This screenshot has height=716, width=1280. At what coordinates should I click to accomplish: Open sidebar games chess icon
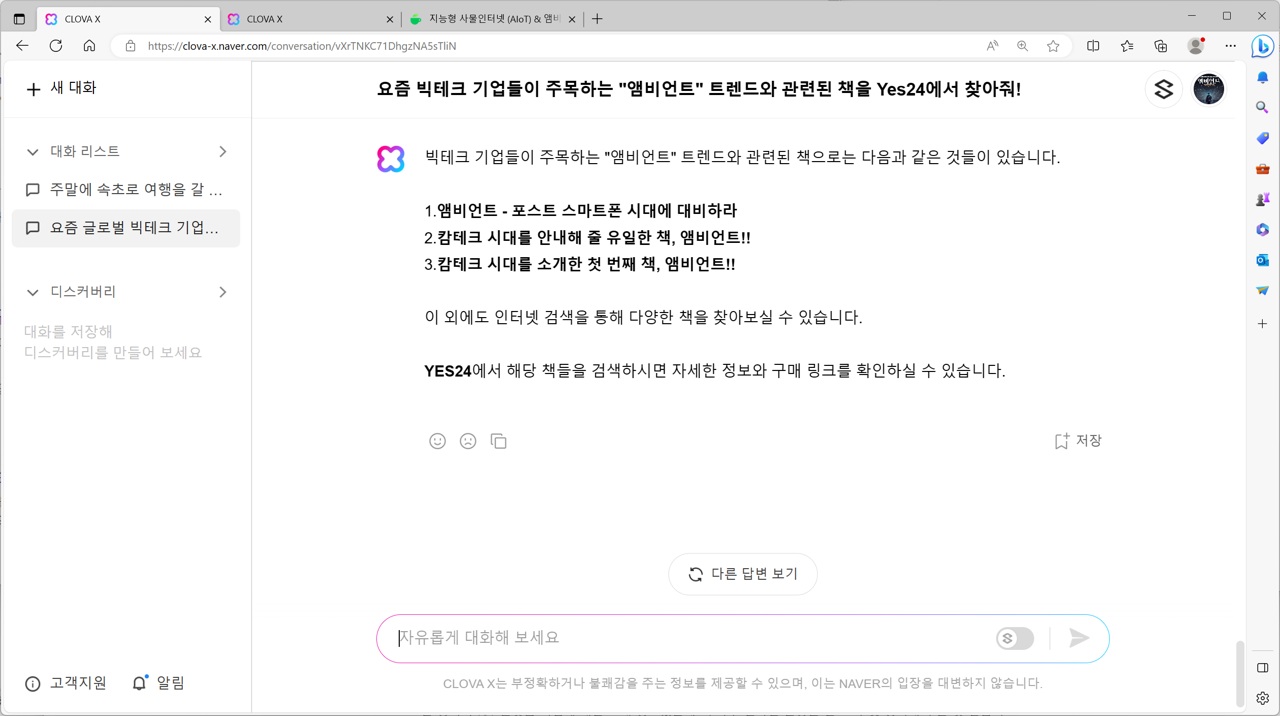click(1263, 199)
